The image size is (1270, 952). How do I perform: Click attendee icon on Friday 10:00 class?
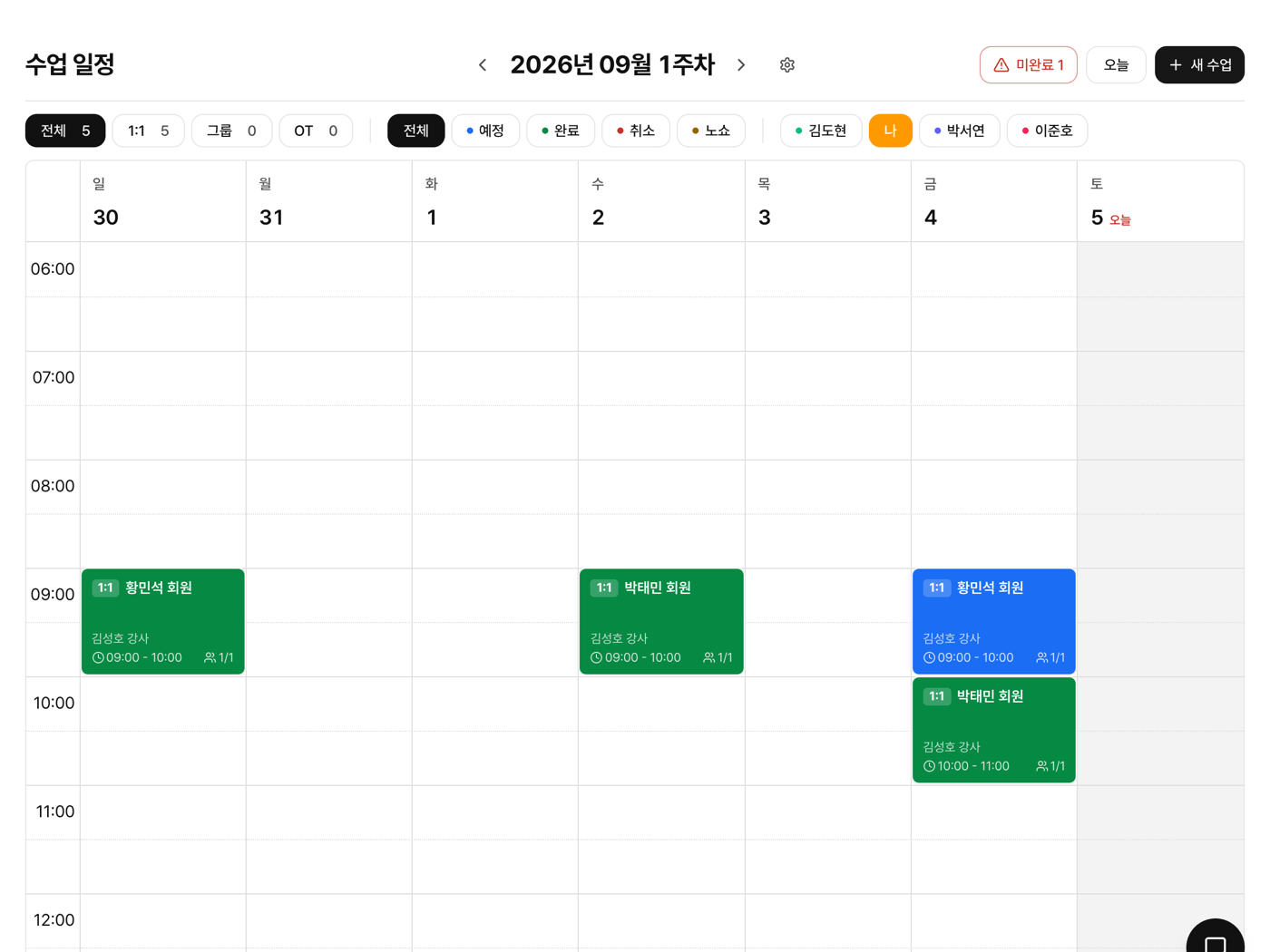point(1042,766)
